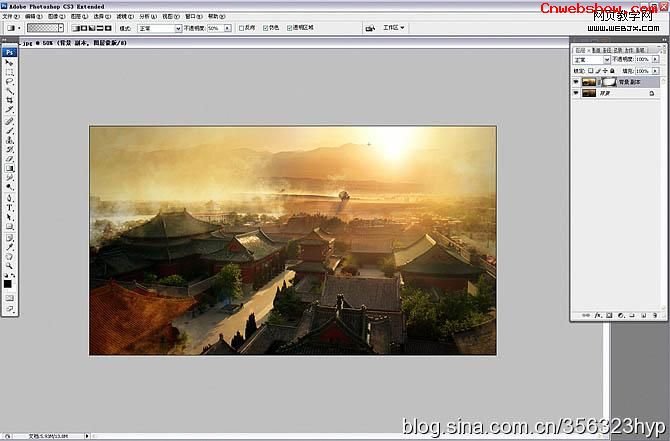Open the status bar info arrow
This screenshot has height=441, width=670.
87,436
